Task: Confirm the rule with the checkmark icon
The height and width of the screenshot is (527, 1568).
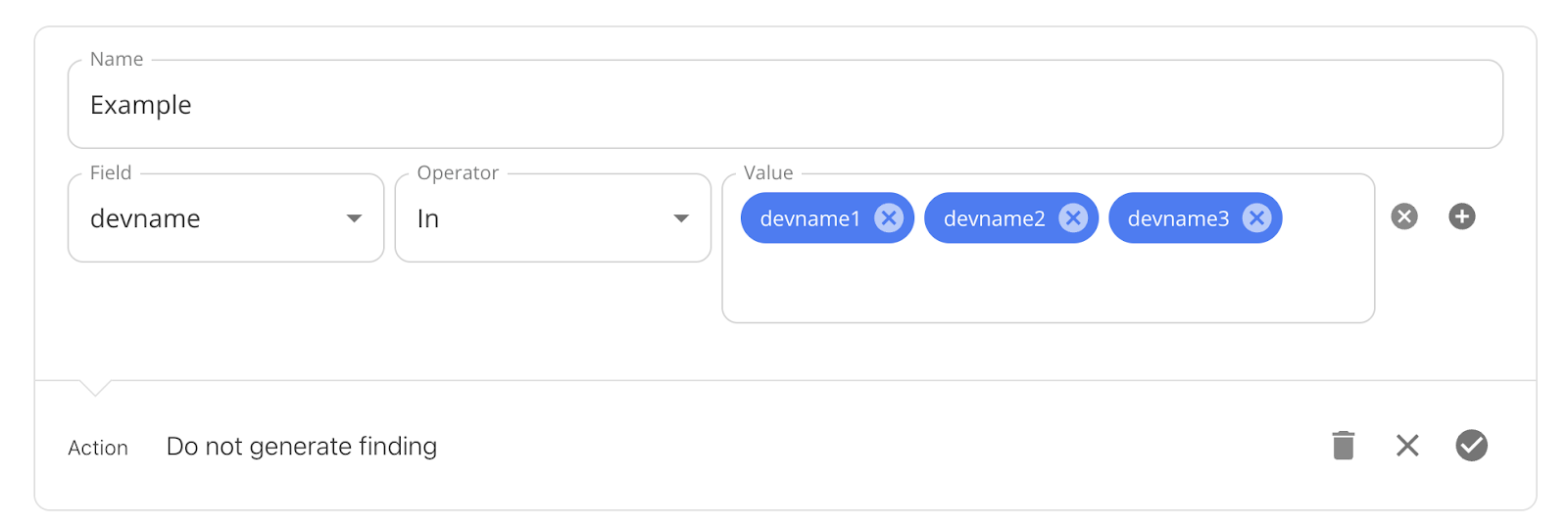Action: [1472, 445]
